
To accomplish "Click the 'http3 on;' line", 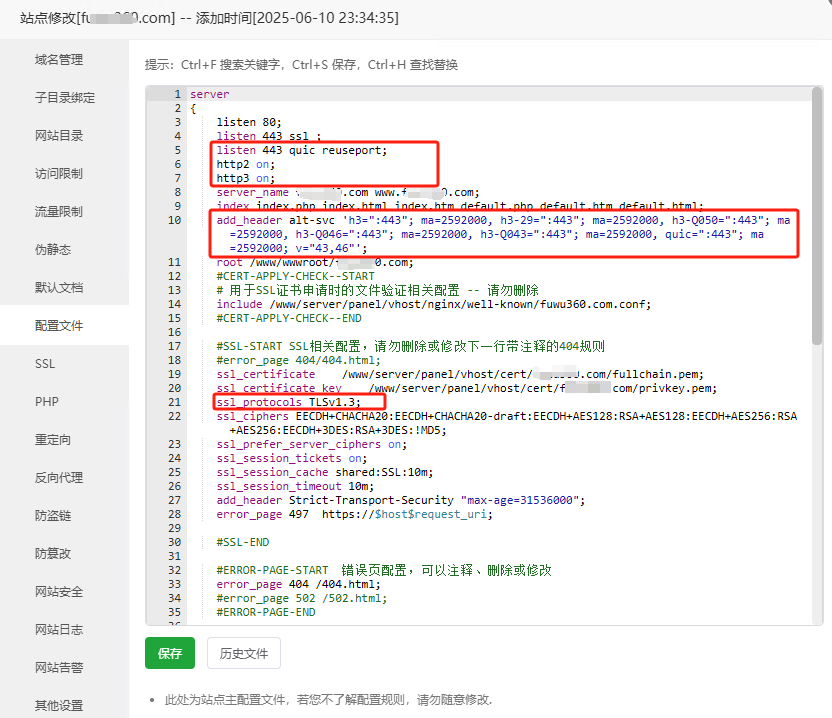I will tap(246, 178).
